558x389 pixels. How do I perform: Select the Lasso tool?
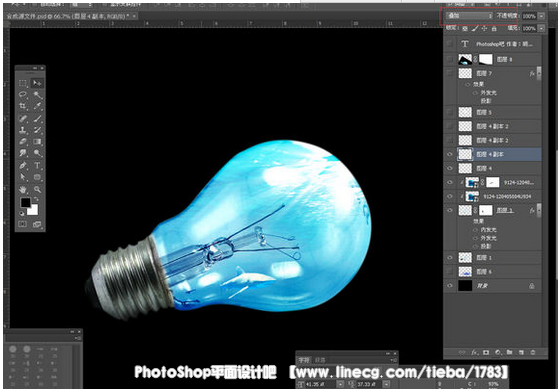(x=23, y=95)
